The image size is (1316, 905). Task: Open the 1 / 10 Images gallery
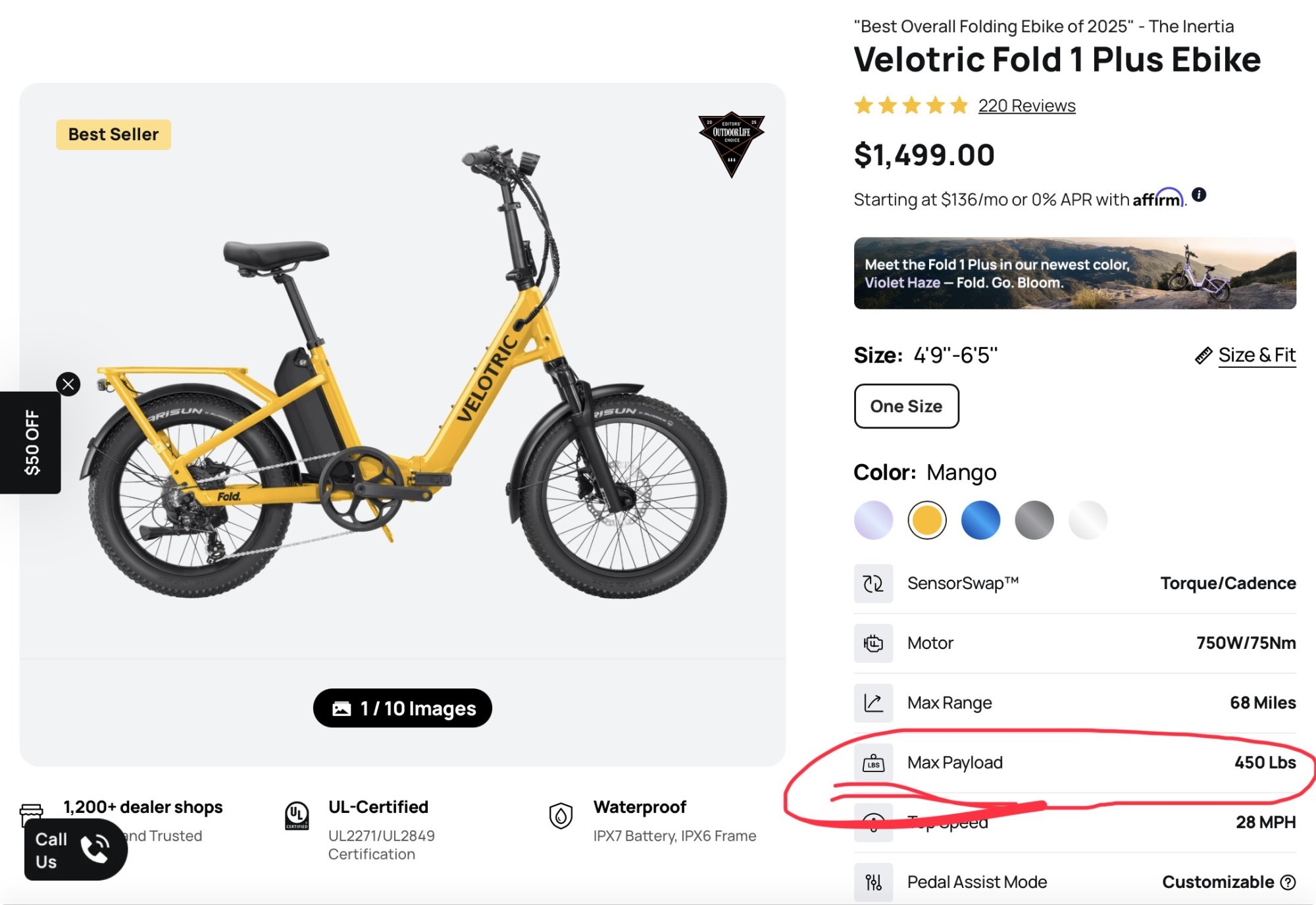tap(403, 708)
